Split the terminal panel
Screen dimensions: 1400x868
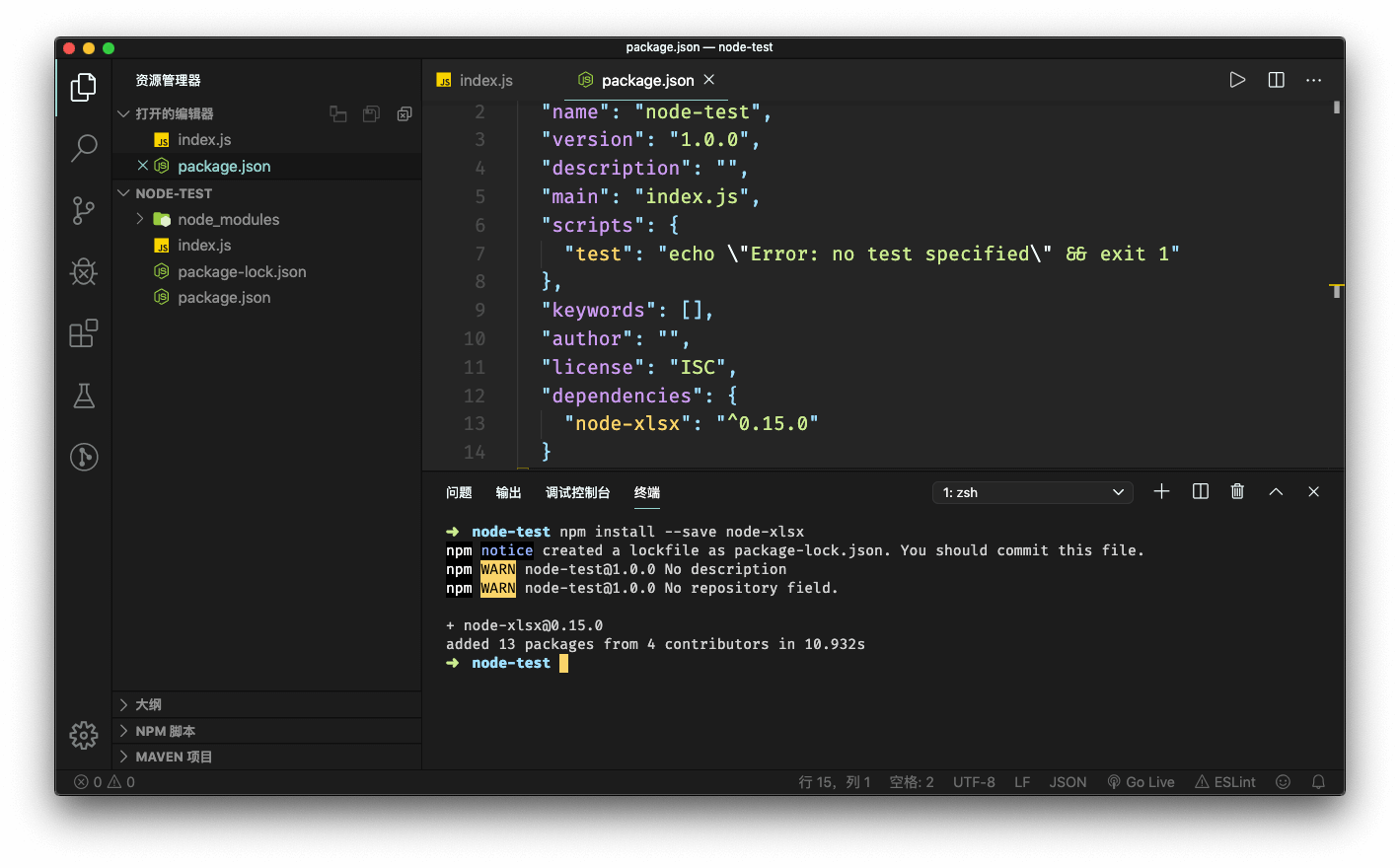click(1200, 491)
